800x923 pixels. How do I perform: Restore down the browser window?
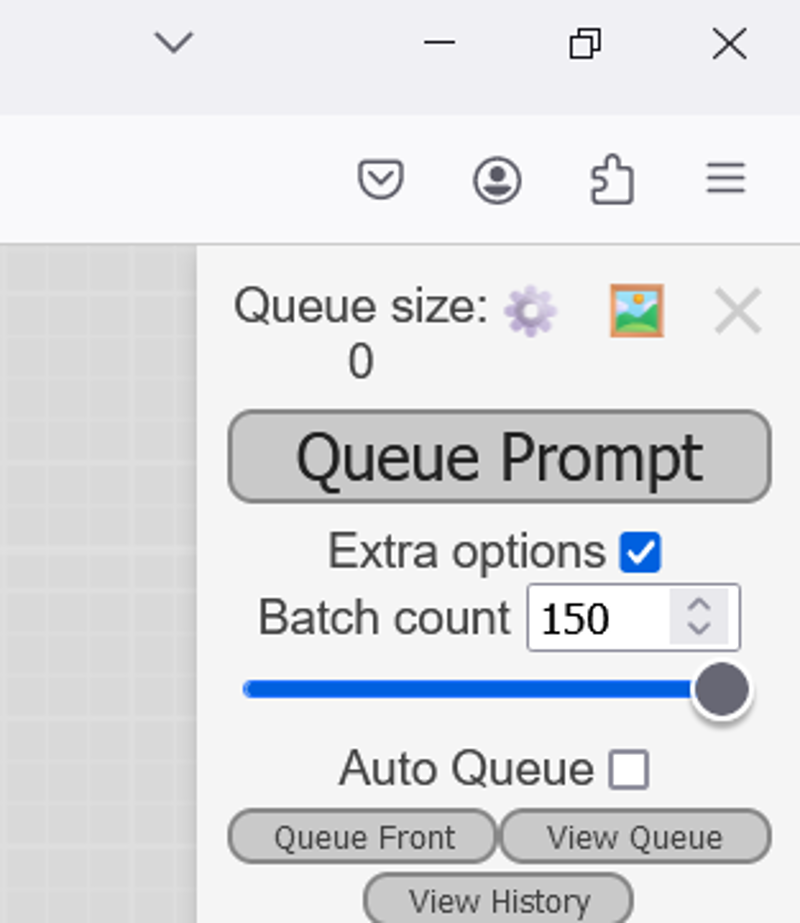point(585,43)
